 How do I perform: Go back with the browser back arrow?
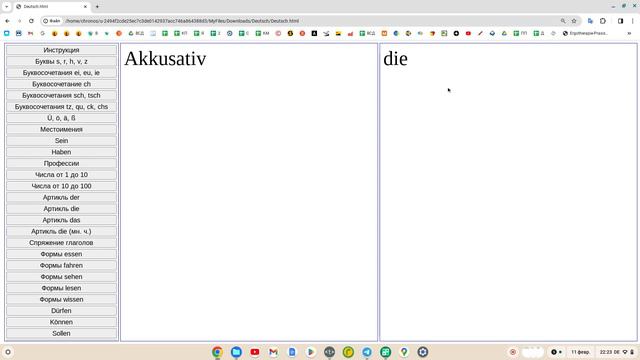click(x=7, y=21)
